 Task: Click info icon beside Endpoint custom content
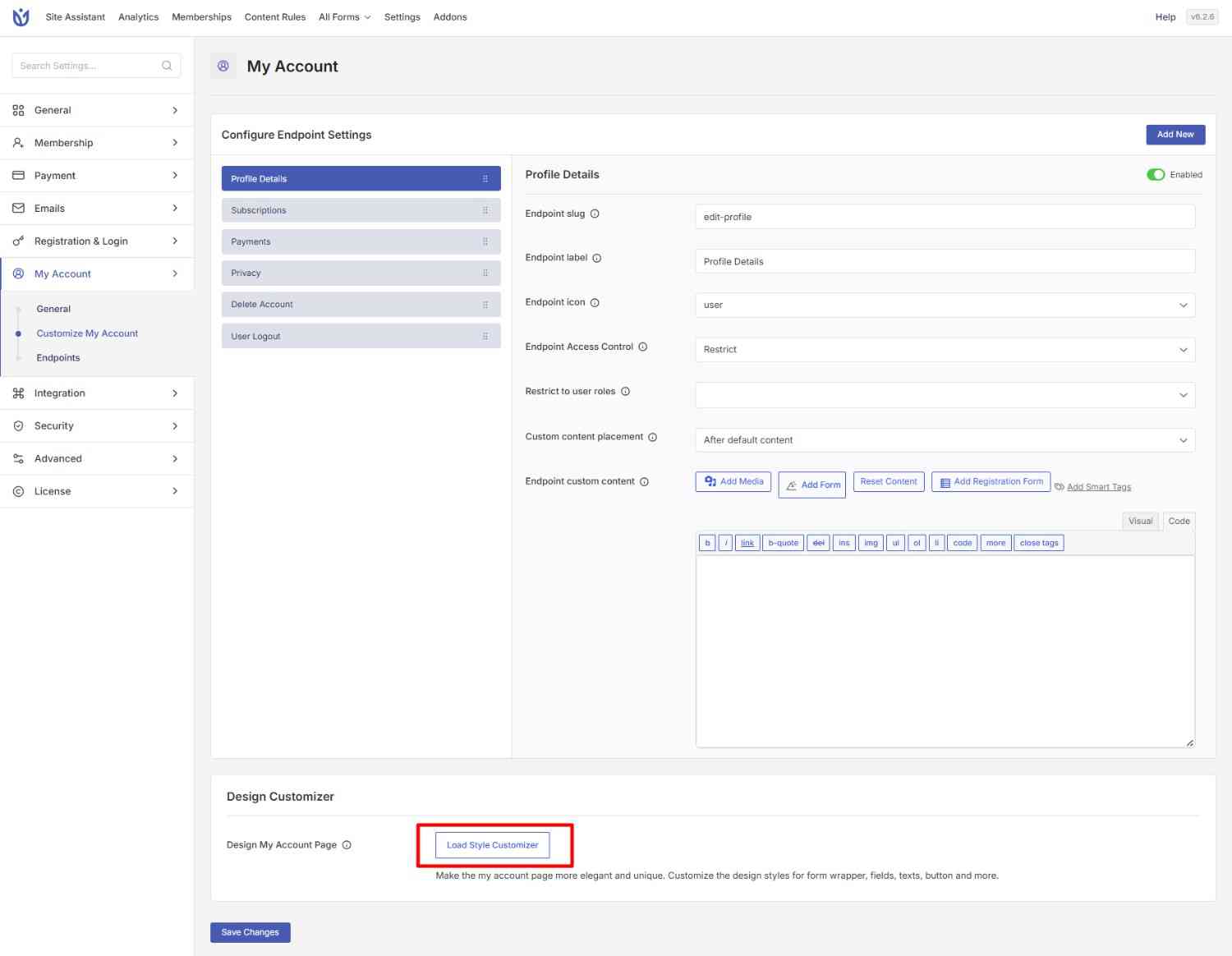[x=645, y=482]
